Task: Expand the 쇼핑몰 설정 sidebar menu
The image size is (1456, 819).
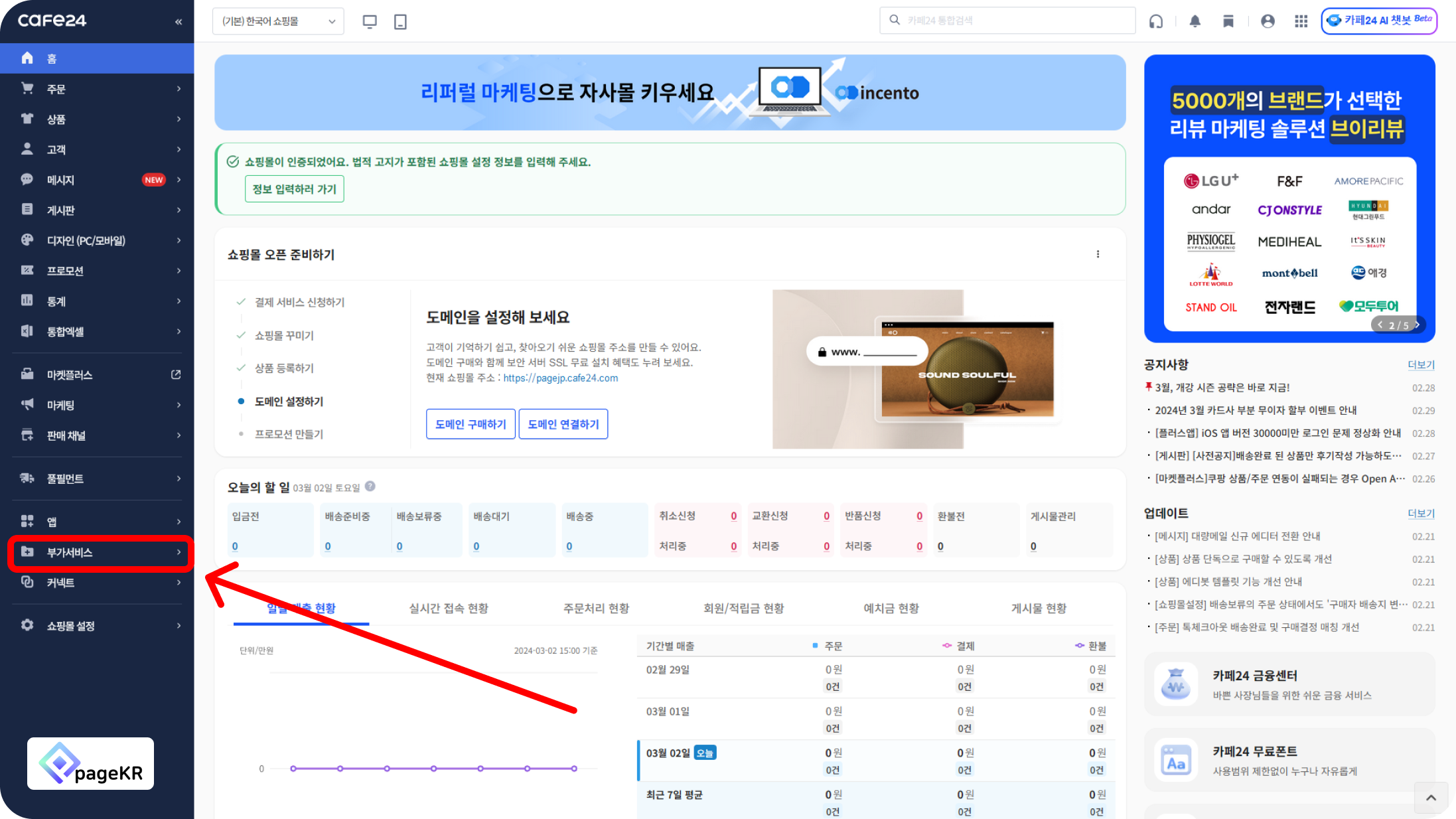Action: point(100,626)
